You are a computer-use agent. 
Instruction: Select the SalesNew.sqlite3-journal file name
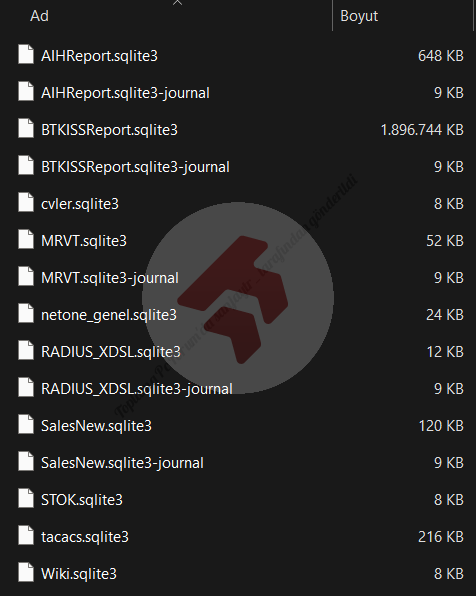[122, 463]
